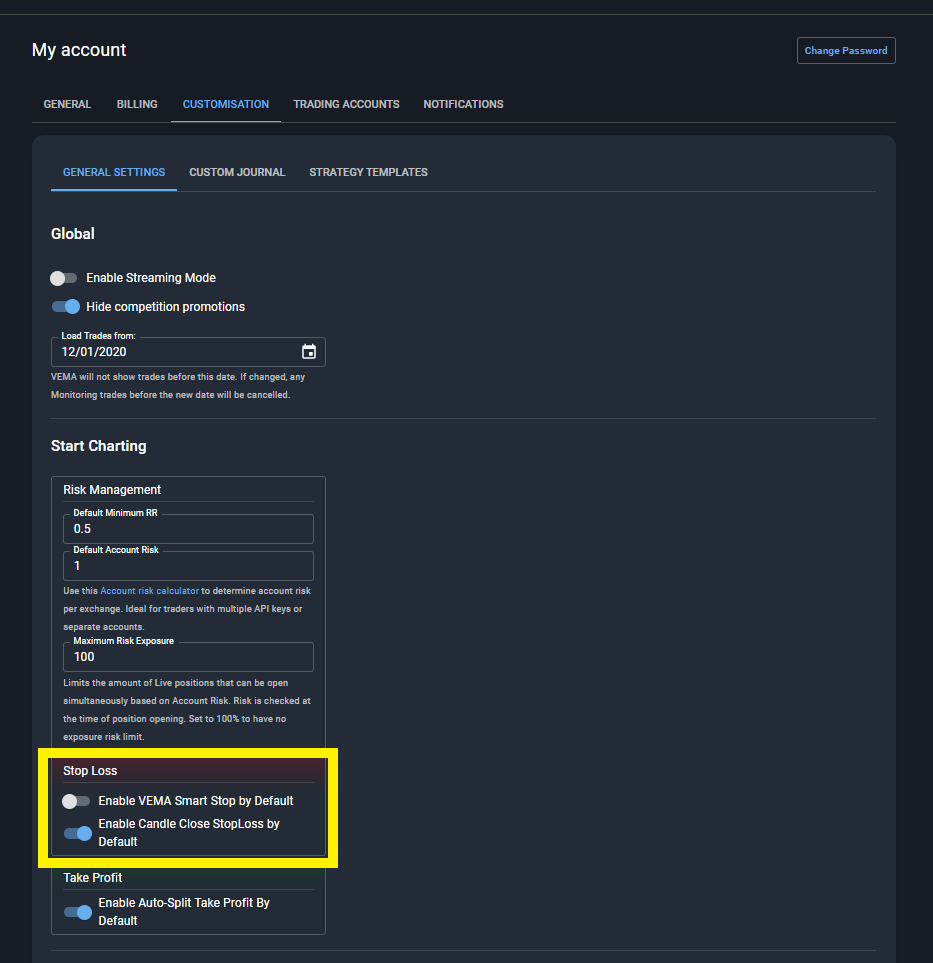Disable Candle Close StopLoss by Default
This screenshot has height=963, width=933.
(x=78, y=833)
